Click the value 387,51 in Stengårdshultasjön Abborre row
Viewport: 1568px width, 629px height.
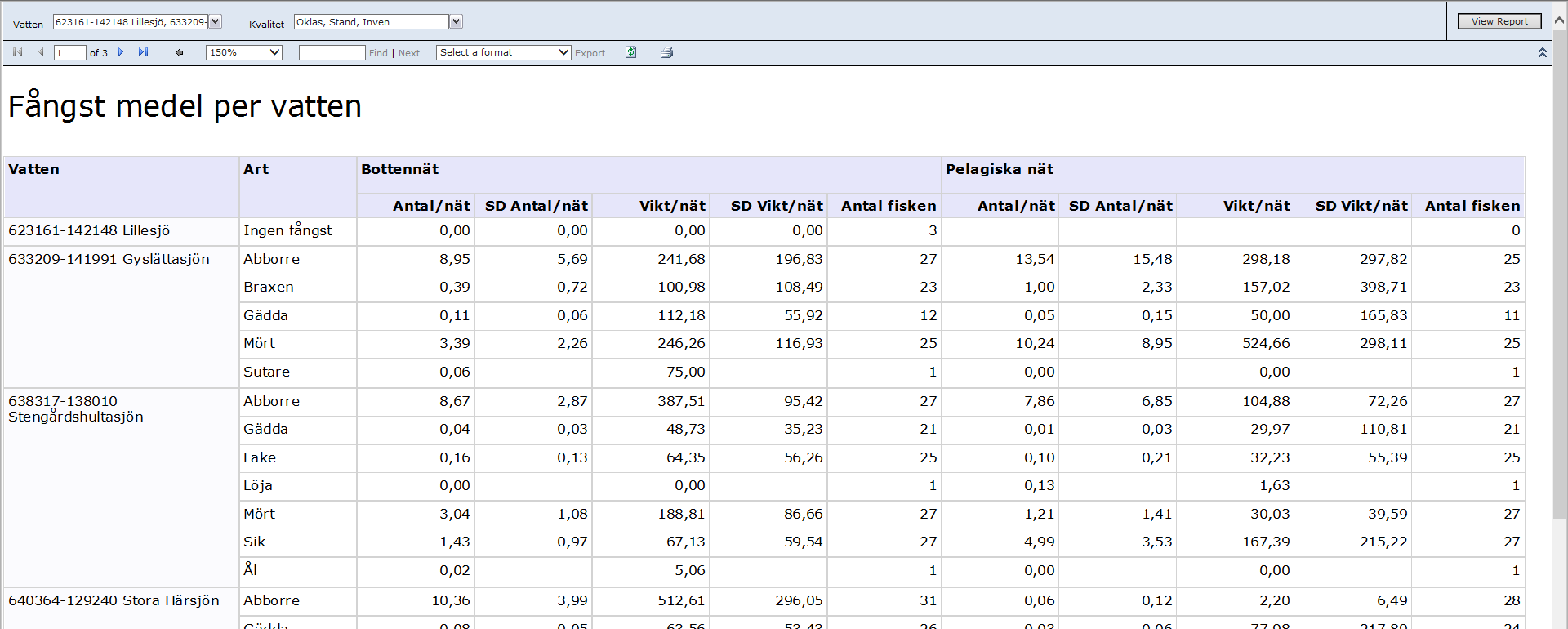point(681,401)
